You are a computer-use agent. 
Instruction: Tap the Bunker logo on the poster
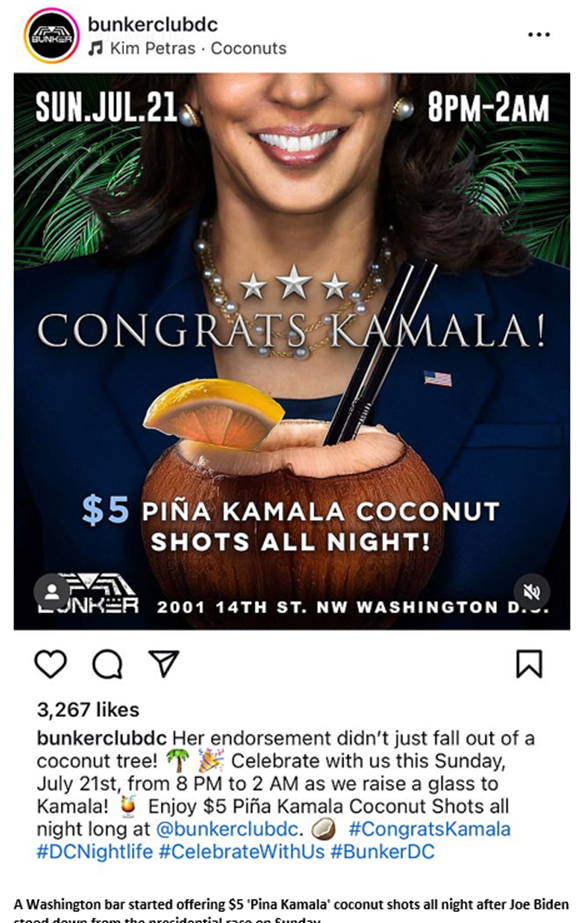88,593
